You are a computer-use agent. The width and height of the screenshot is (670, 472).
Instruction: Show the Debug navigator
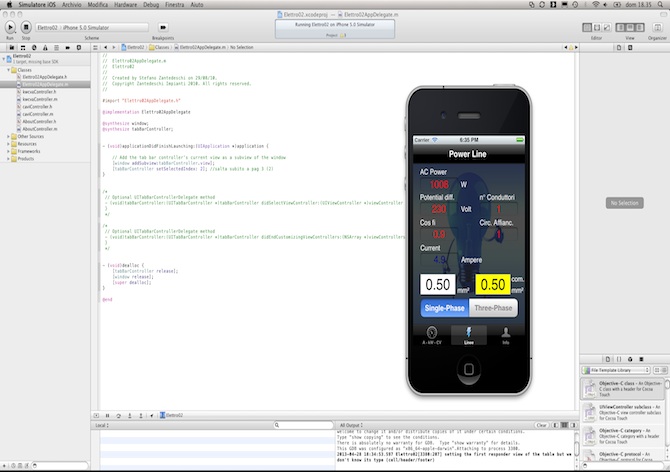(56, 47)
